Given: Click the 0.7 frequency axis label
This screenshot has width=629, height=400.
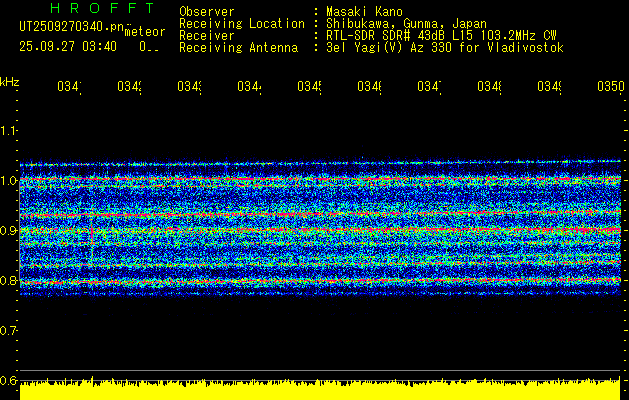Looking at the screenshot, I should 9,330.
